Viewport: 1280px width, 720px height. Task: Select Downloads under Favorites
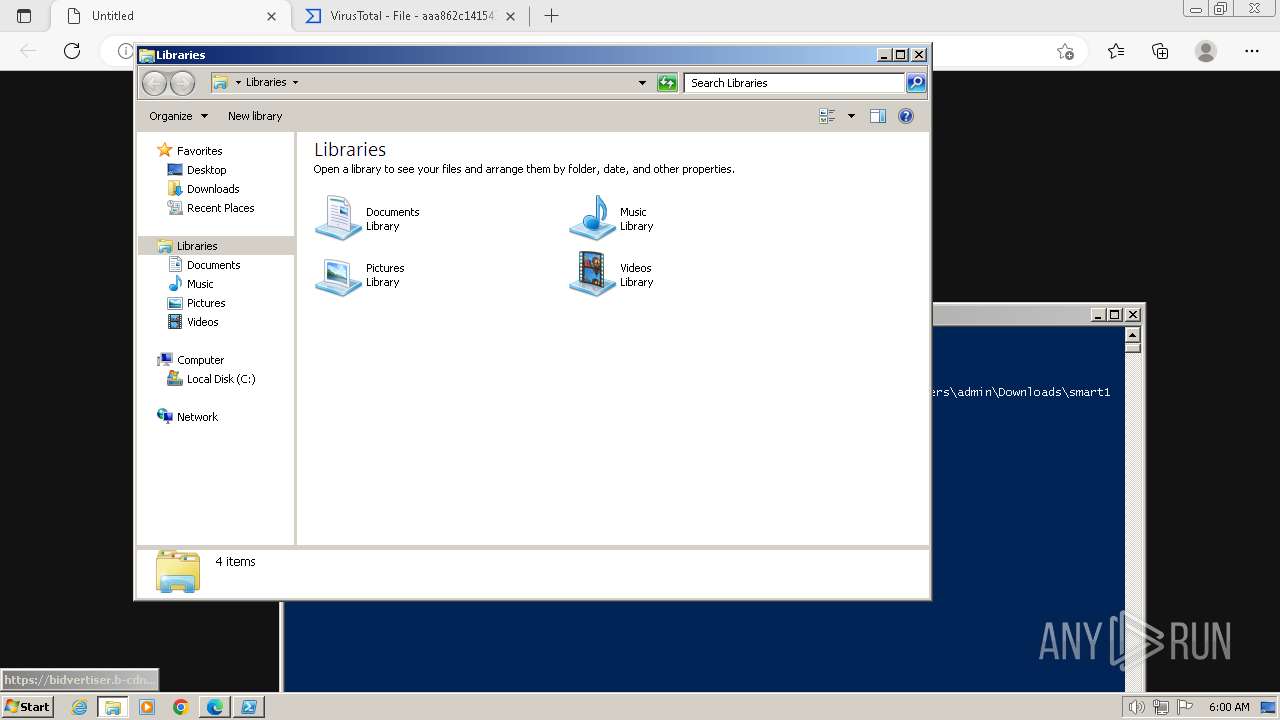213,189
